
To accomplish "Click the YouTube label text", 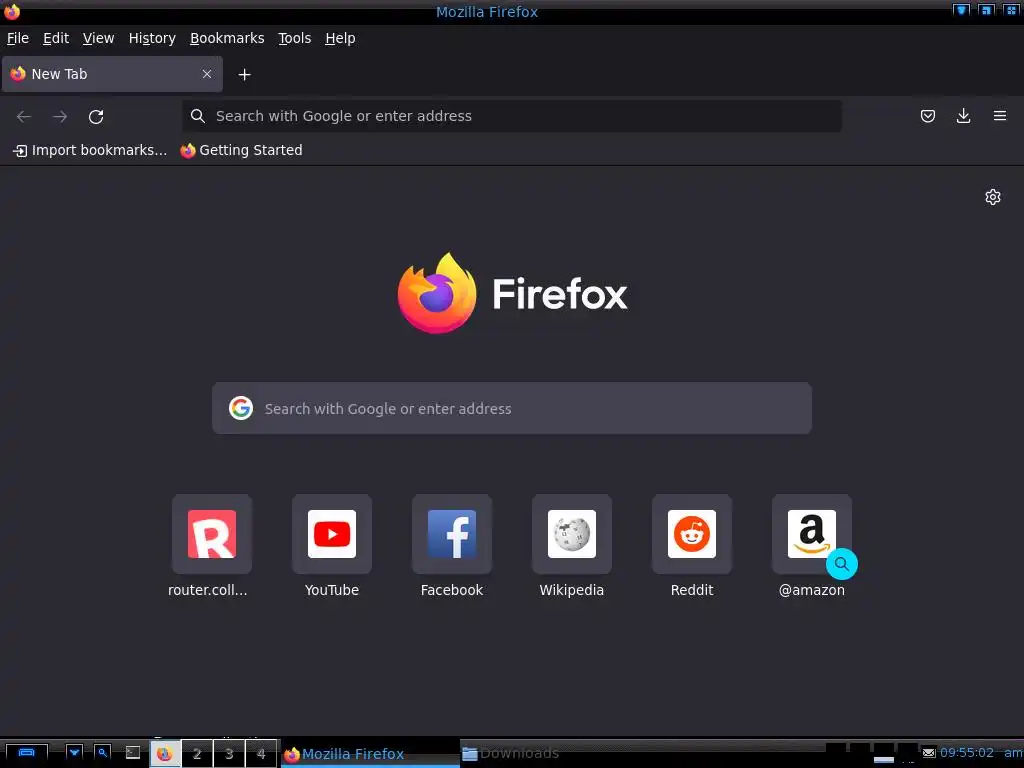I will point(332,590).
